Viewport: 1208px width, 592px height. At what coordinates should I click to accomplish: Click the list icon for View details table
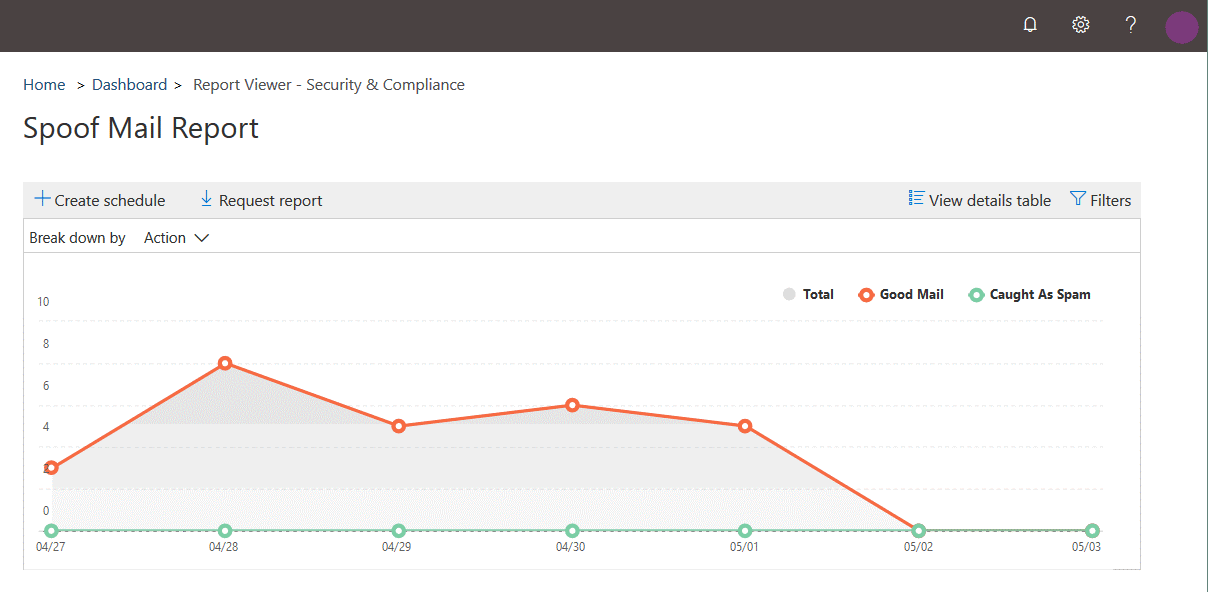click(x=916, y=199)
